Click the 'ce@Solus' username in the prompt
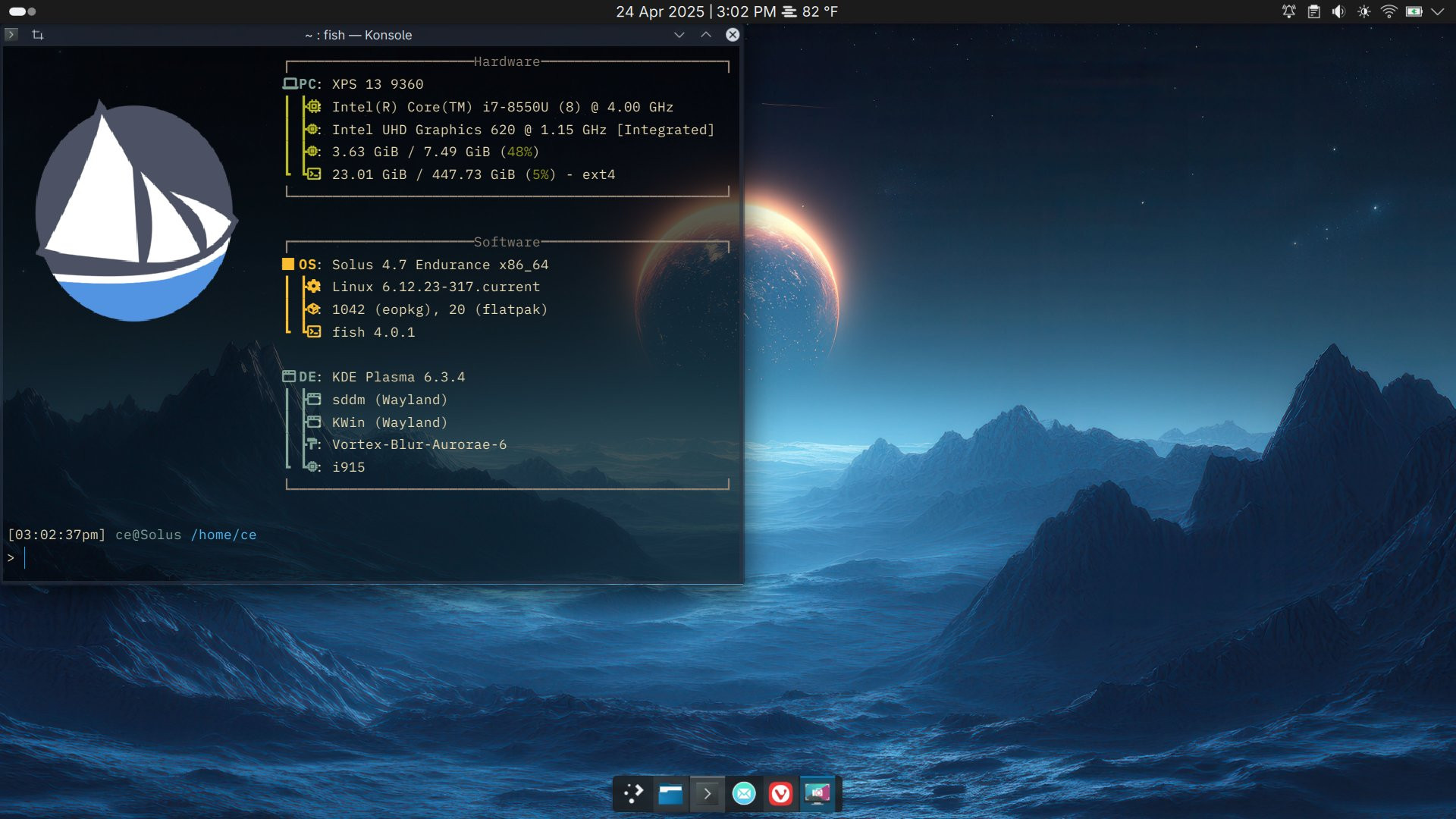Viewport: 1456px width, 819px height. [x=149, y=535]
